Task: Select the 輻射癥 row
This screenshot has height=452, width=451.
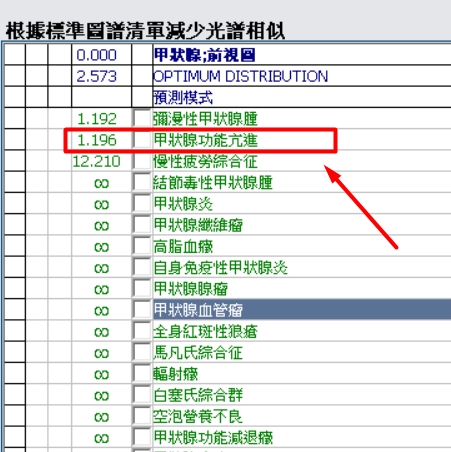Action: 302,374
